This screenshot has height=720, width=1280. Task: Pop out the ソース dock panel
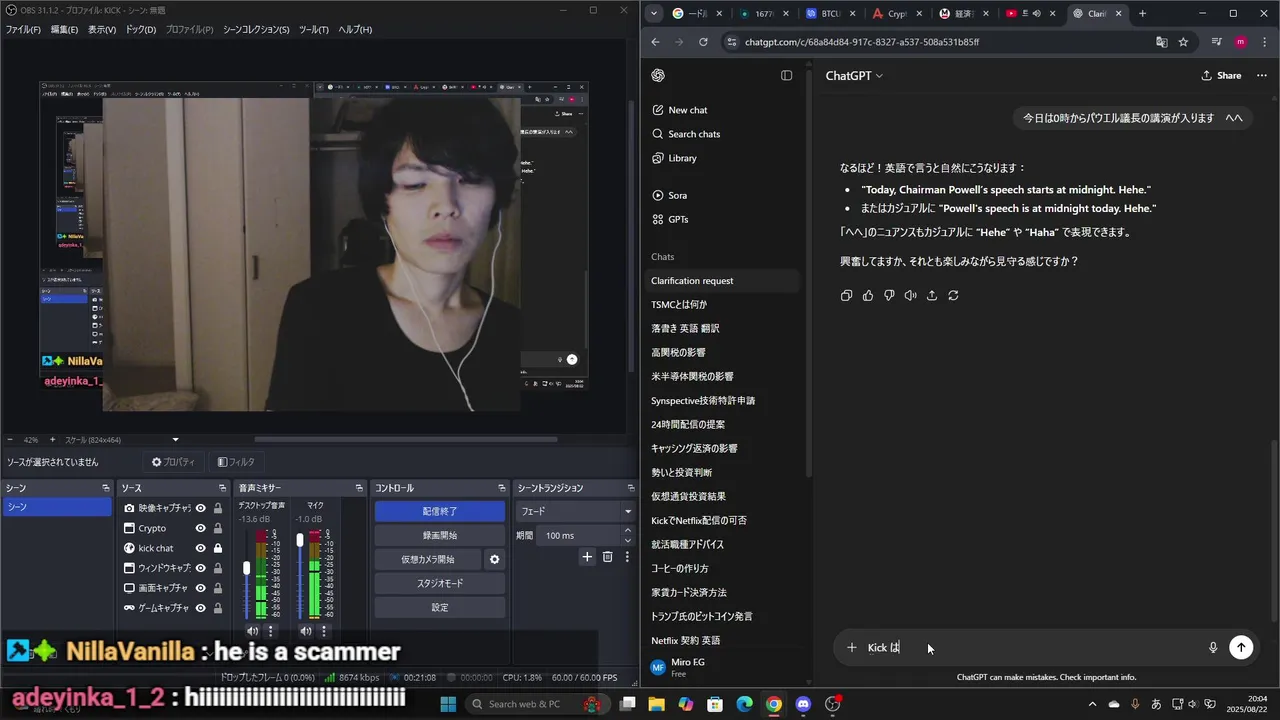click(223, 488)
